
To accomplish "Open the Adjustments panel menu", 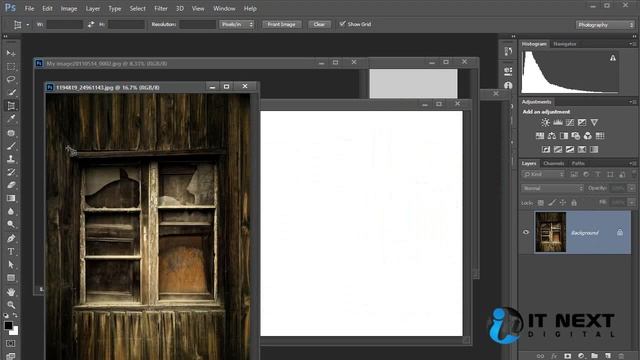I will [632, 102].
